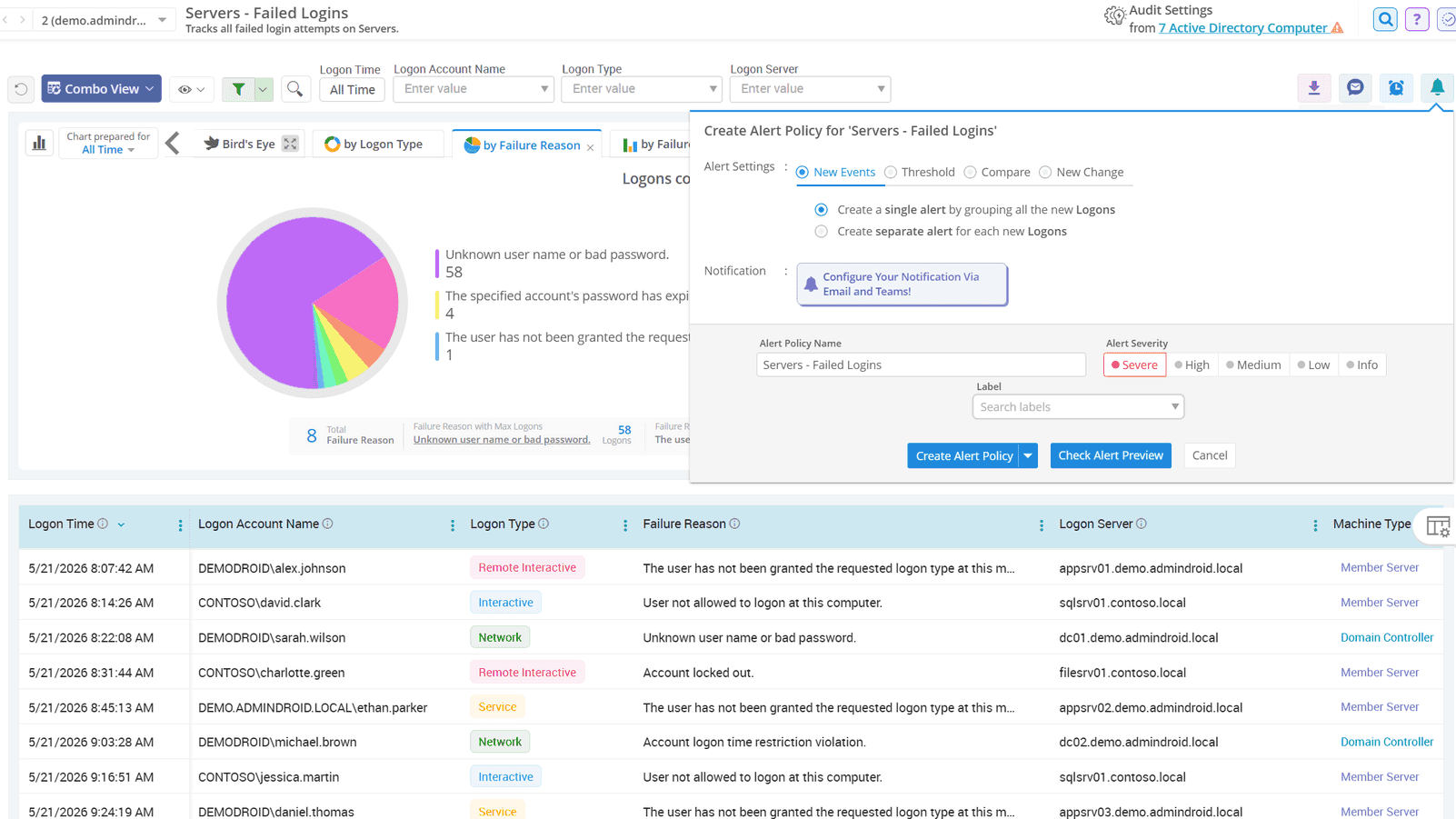Click the refresh report icon
Image resolution: width=1456 pixels, height=819 pixels.
[x=21, y=89]
